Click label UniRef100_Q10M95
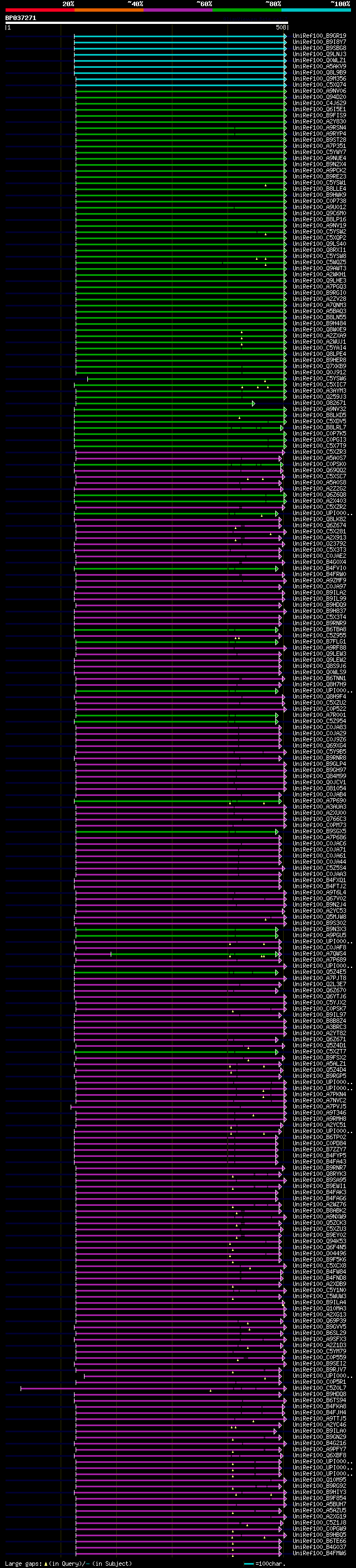The width and height of the screenshot is (356, 1568). (x=319, y=1480)
